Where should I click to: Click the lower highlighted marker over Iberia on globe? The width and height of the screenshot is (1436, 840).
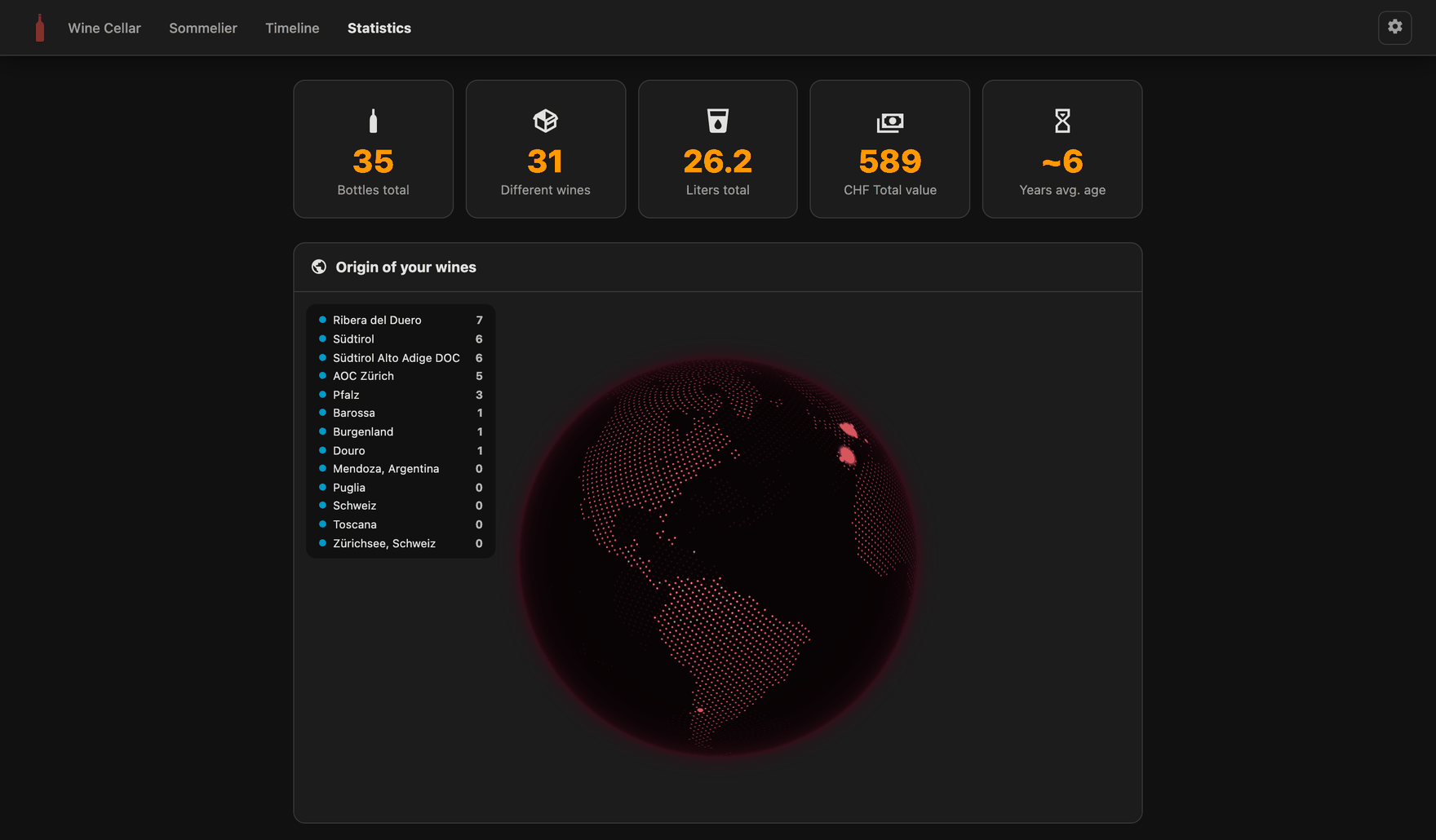pos(847,456)
